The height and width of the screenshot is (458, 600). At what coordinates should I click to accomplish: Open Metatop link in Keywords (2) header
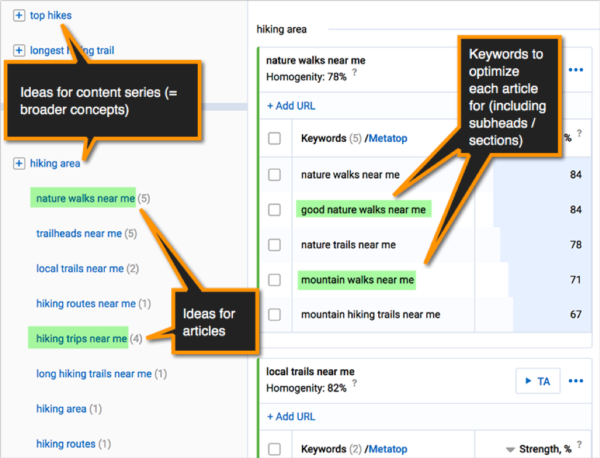point(388,449)
